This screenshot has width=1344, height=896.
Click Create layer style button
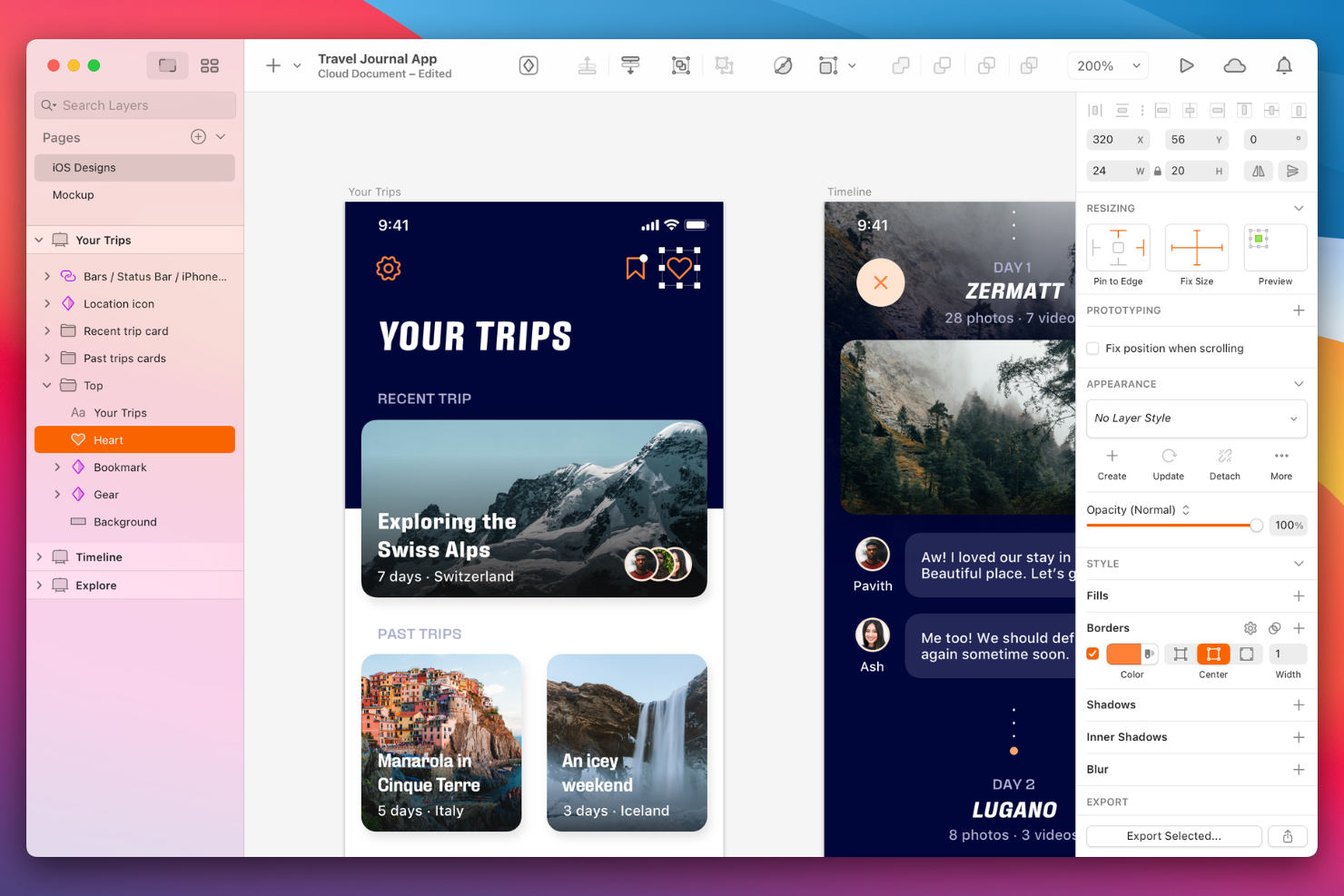tap(1112, 464)
